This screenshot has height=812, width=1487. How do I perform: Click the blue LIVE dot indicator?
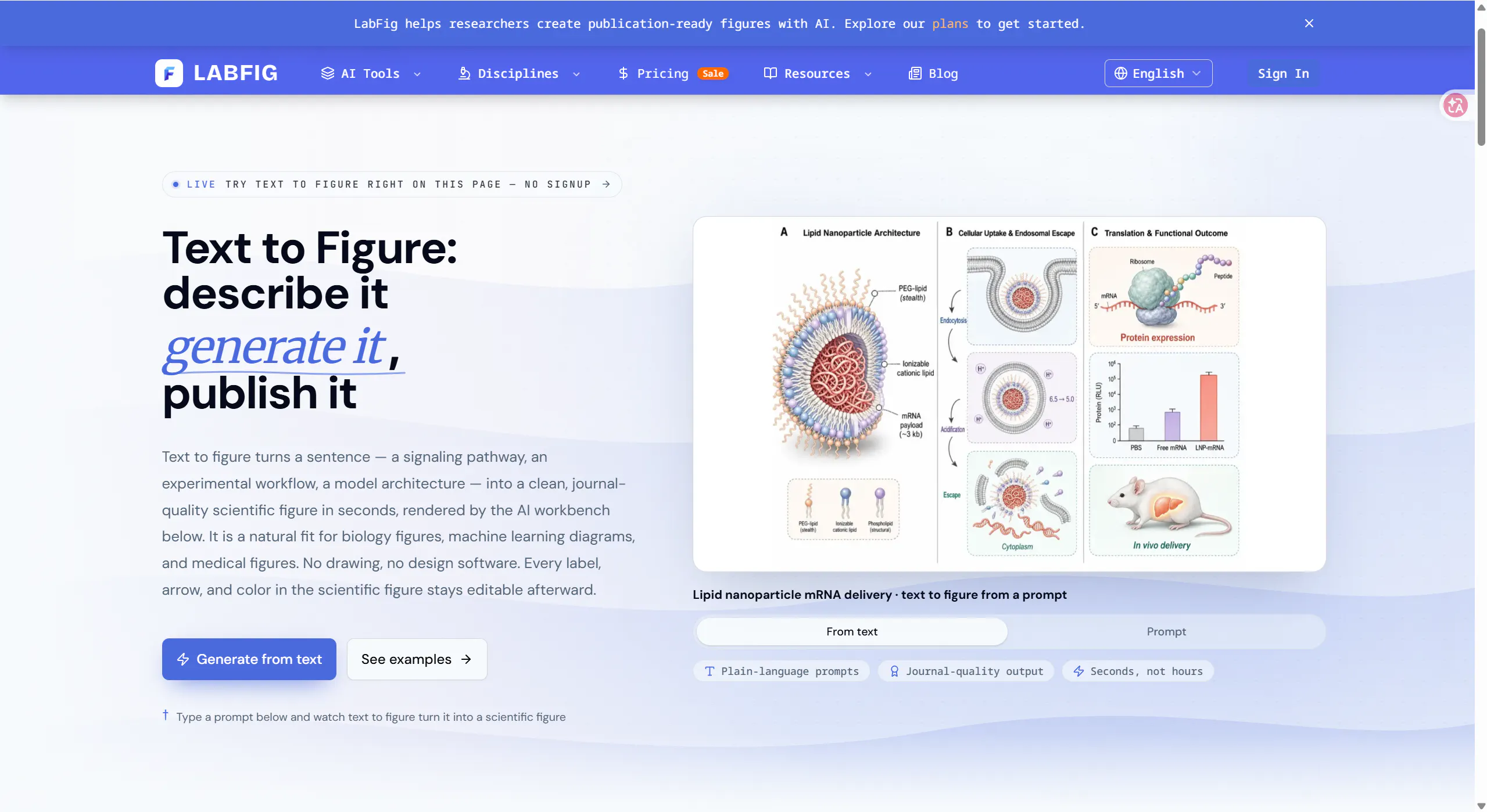(175, 184)
